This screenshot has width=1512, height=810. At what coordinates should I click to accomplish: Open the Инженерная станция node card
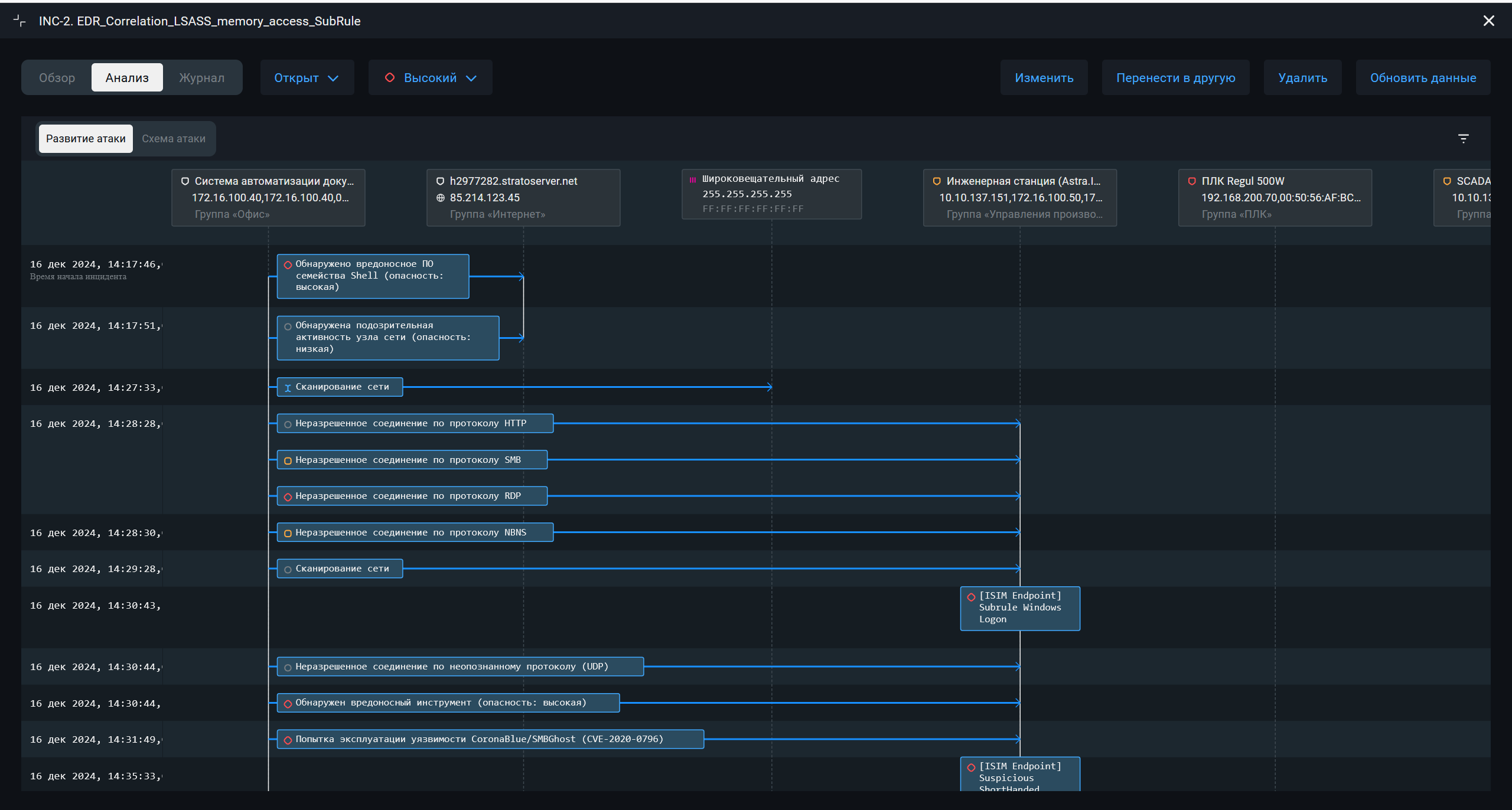click(x=1019, y=198)
